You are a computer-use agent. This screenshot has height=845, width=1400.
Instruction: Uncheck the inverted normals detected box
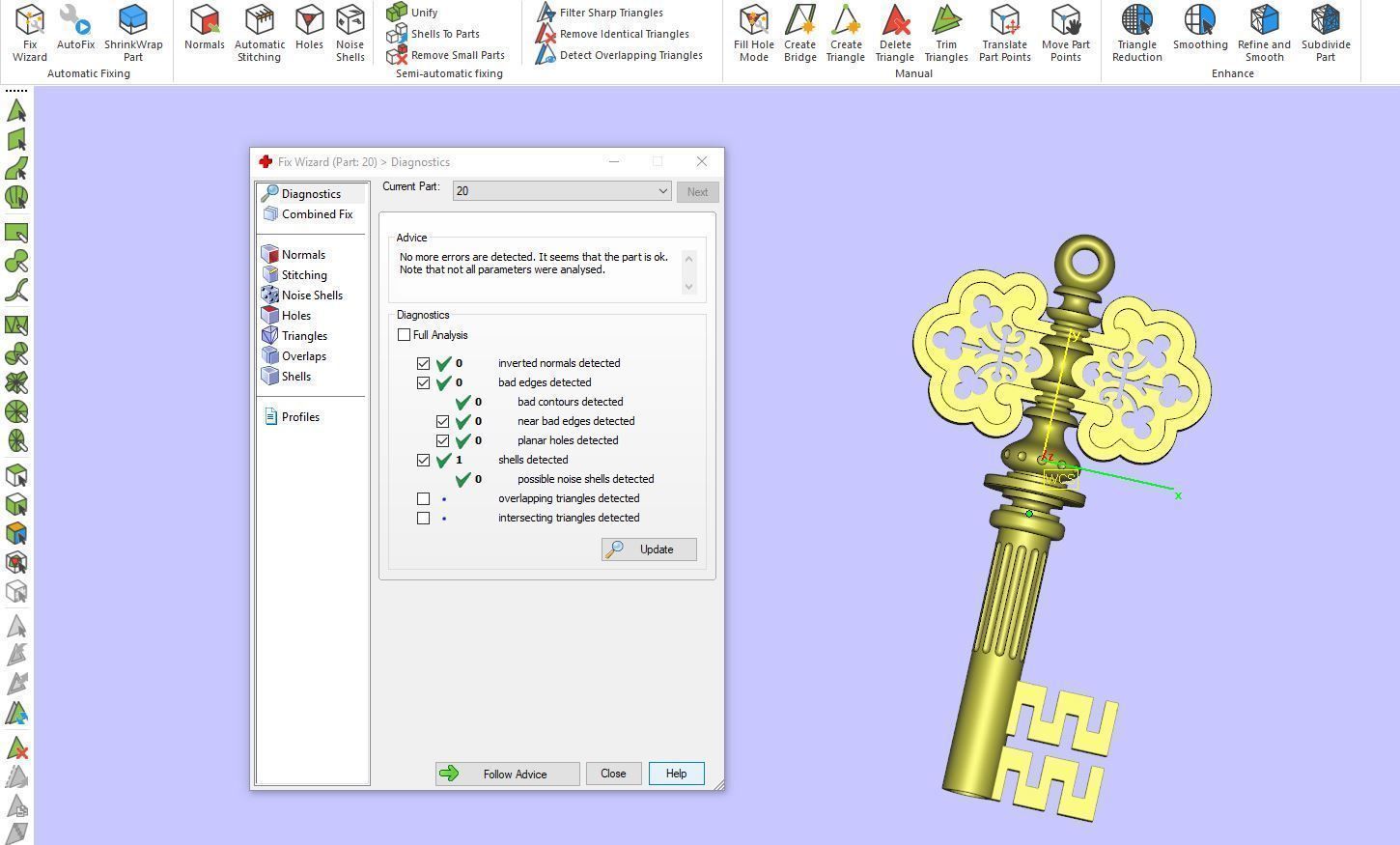424,364
